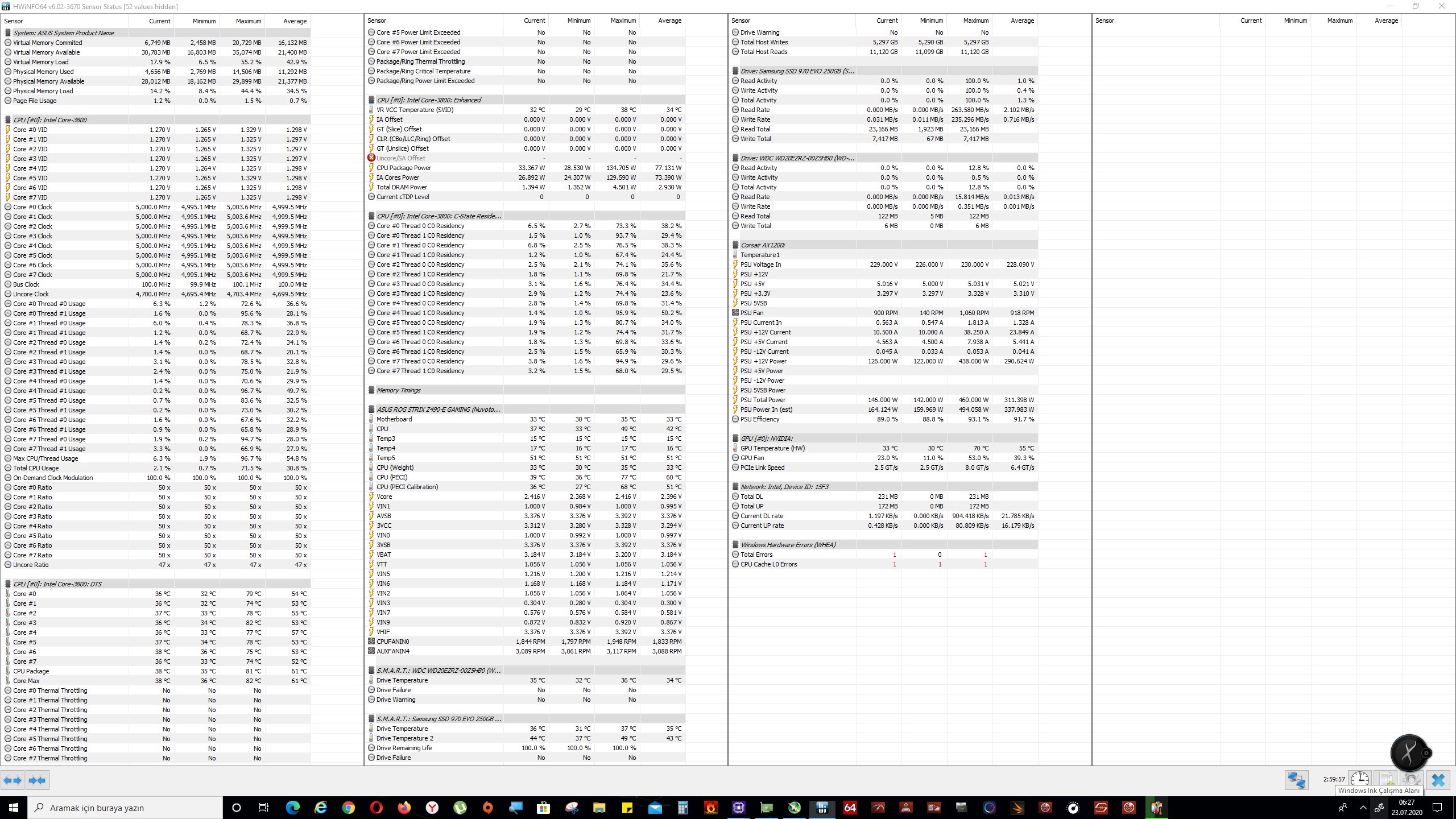Click the search box 'Aramak için buraya yazın'
1456x819 pixels.
point(125,808)
